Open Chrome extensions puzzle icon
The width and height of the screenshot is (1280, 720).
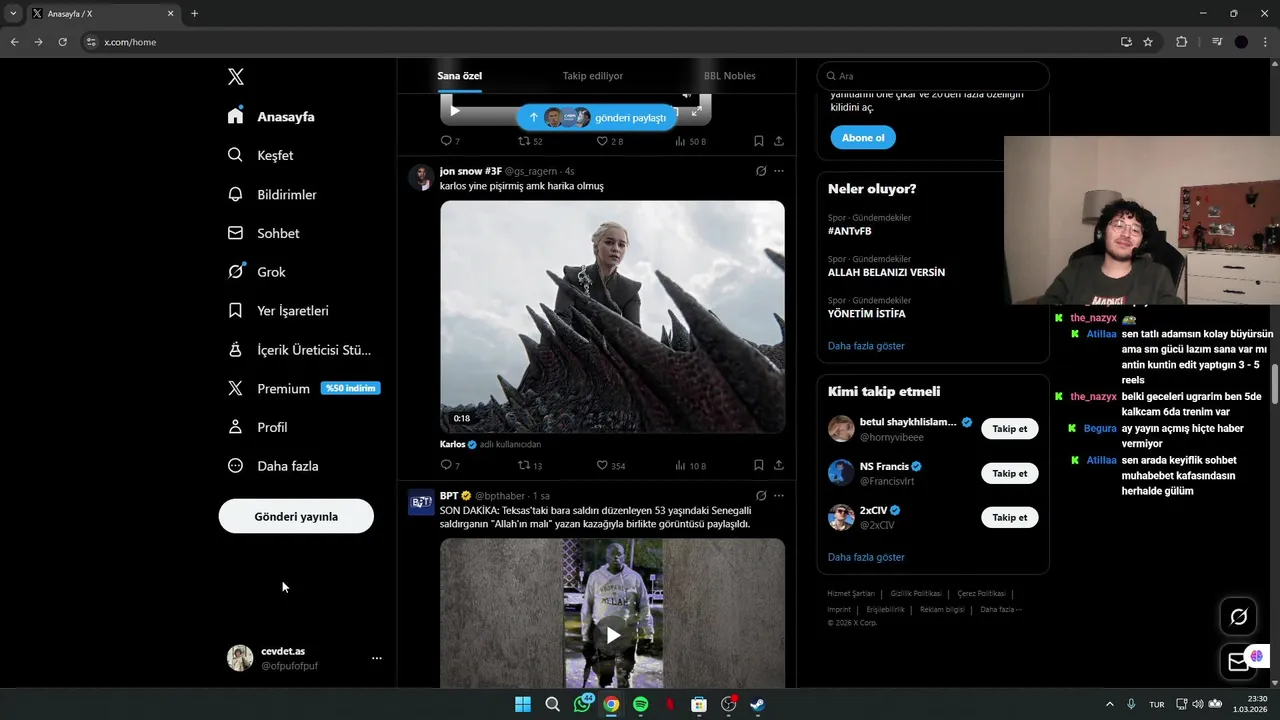[1182, 42]
